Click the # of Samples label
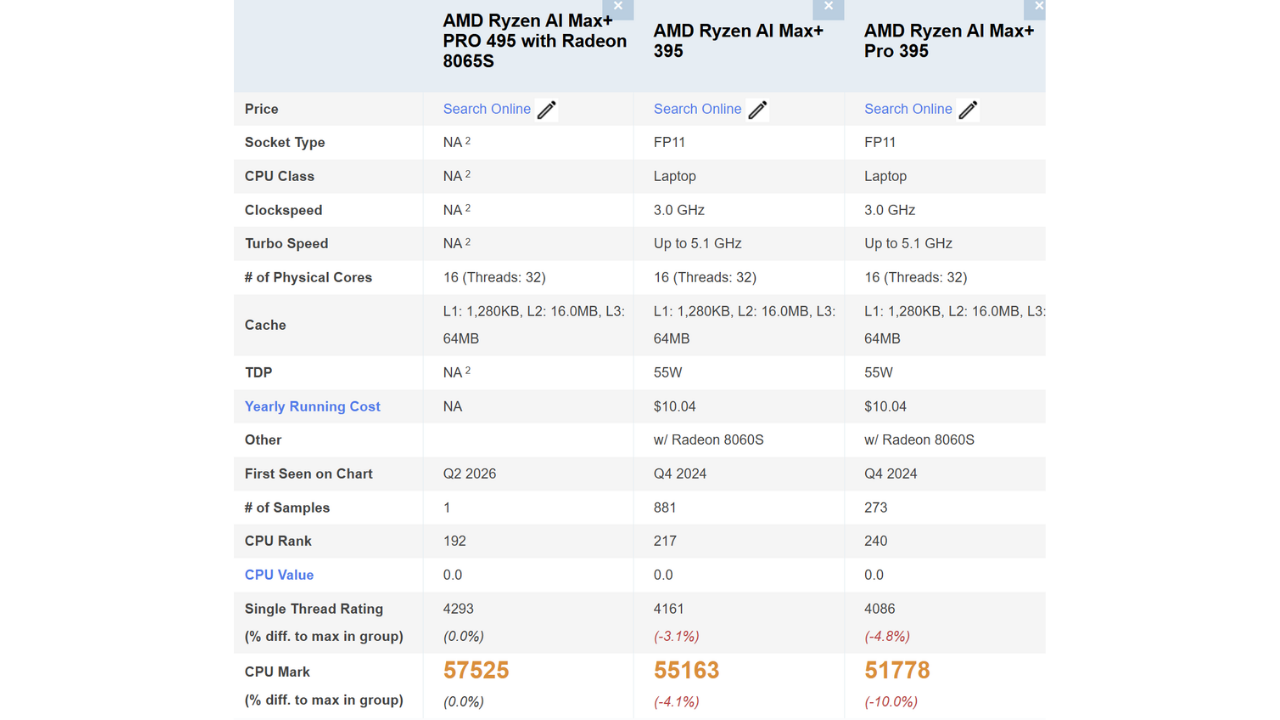This screenshot has width=1280, height=720. pyautogui.click(x=287, y=507)
